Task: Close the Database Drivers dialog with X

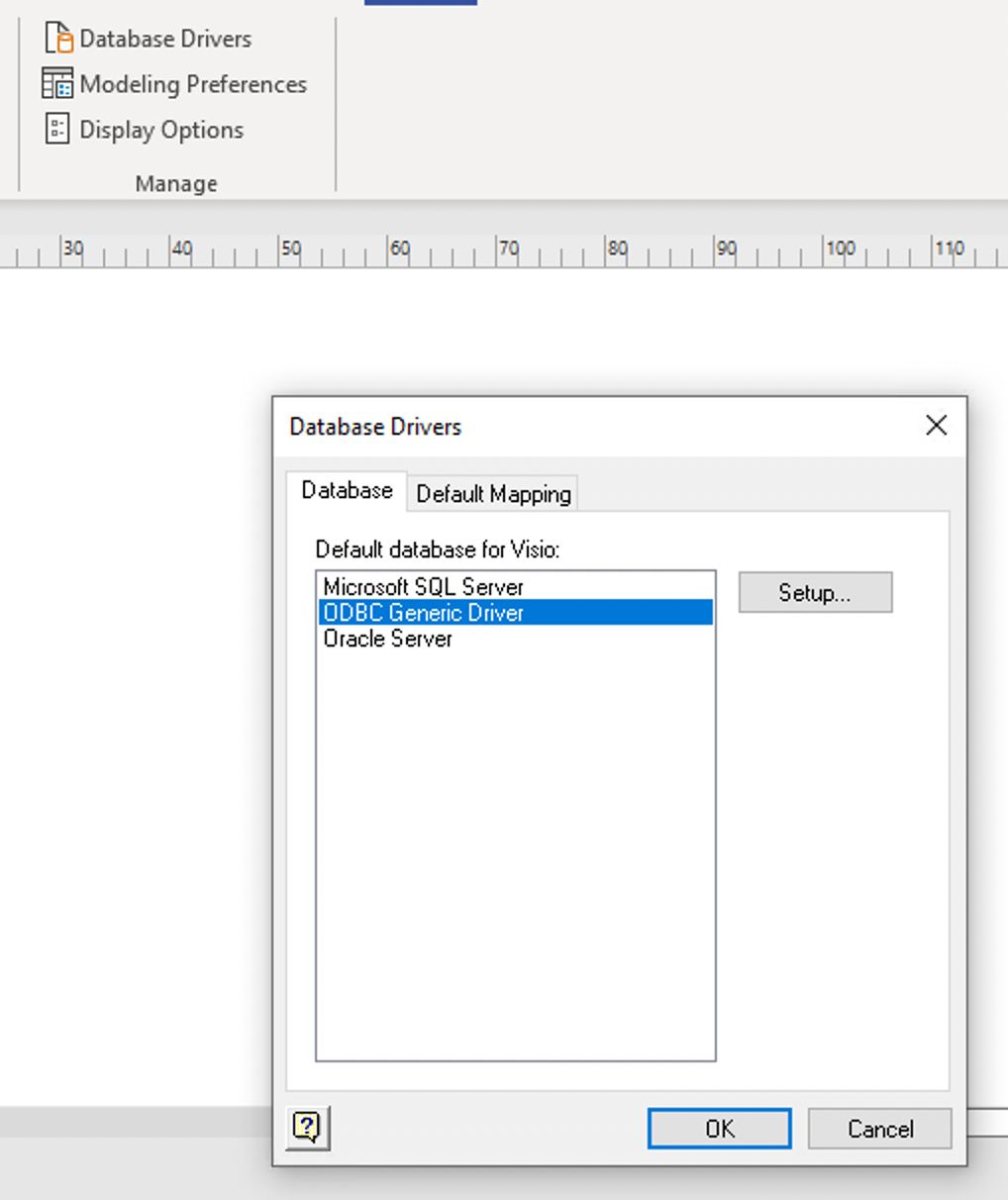Action: (x=936, y=426)
